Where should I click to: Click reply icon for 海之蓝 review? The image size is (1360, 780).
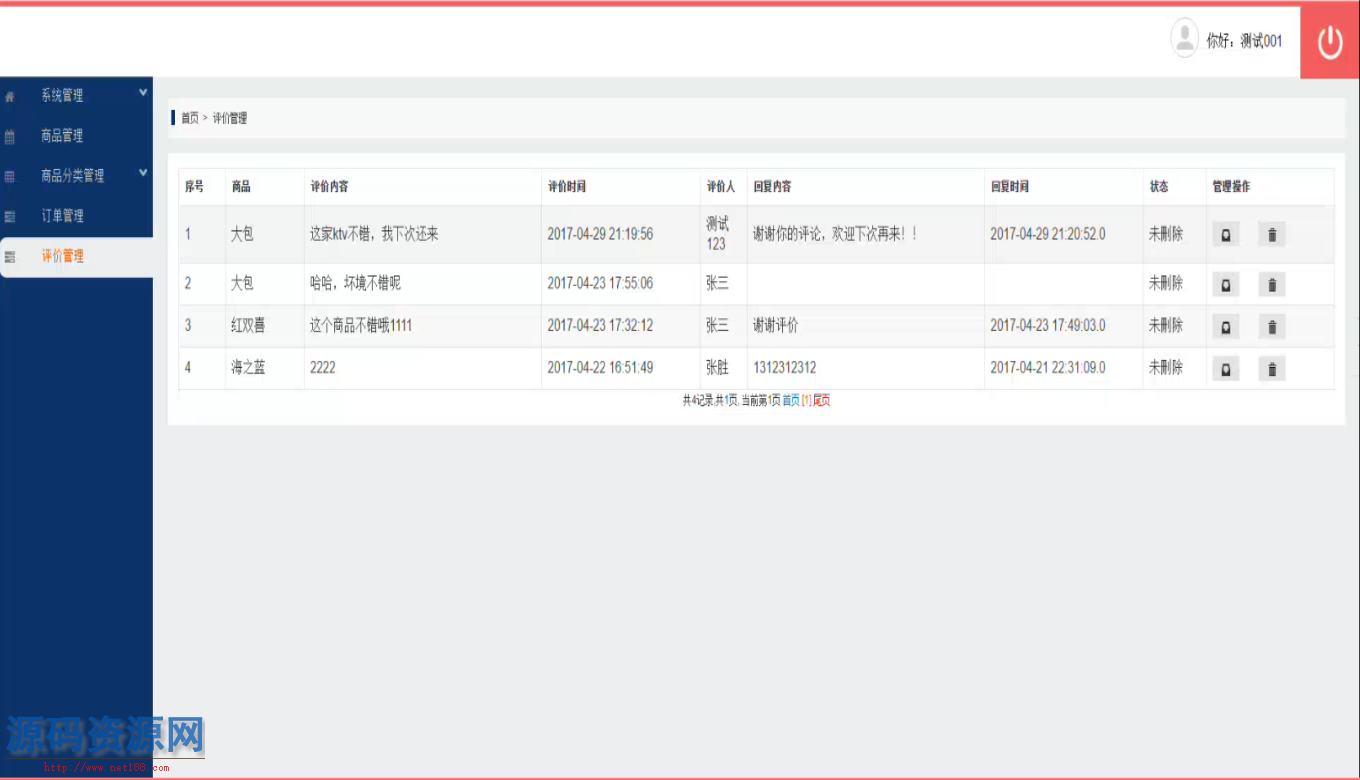tap(1225, 369)
